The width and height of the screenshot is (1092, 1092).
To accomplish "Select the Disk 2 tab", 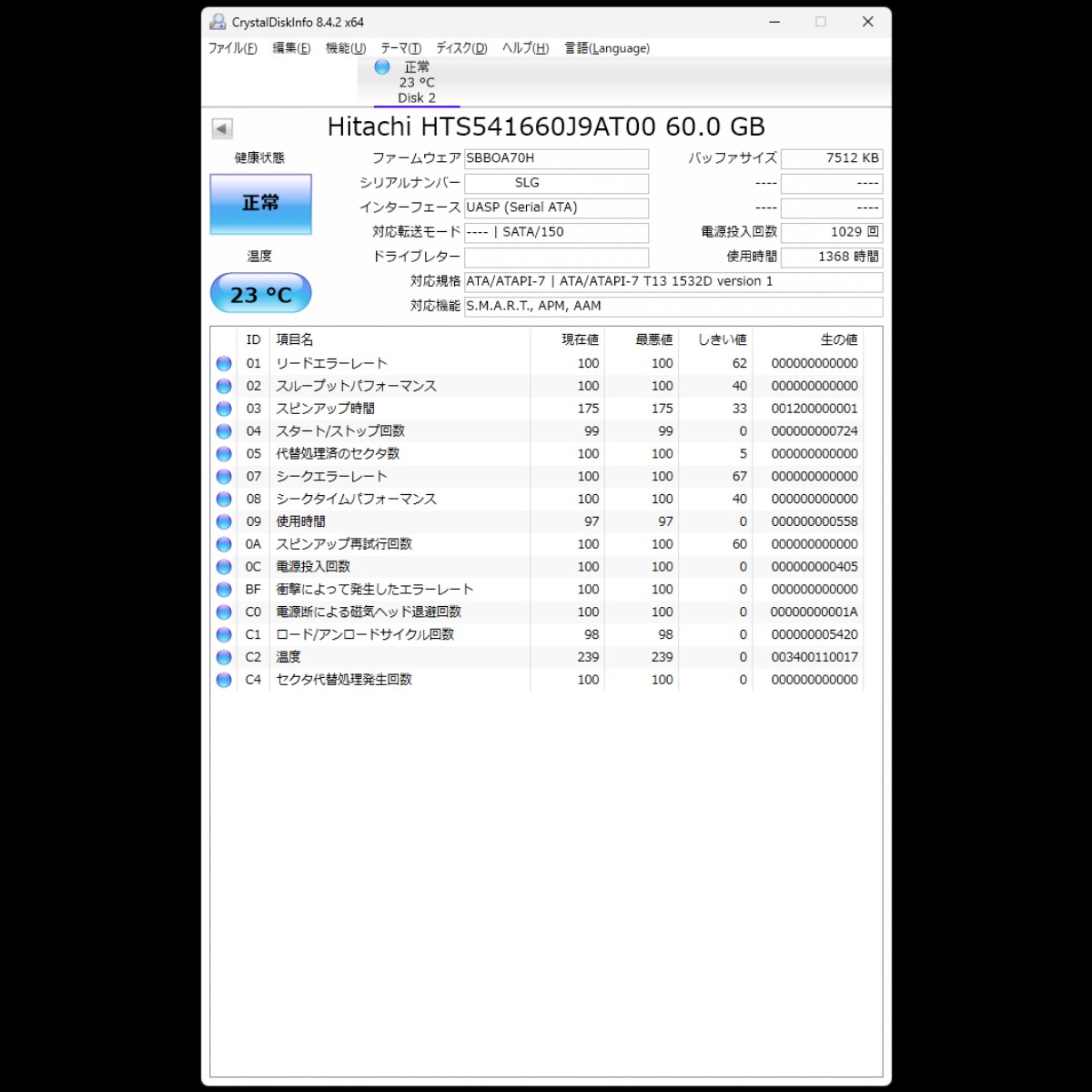I will click(417, 82).
